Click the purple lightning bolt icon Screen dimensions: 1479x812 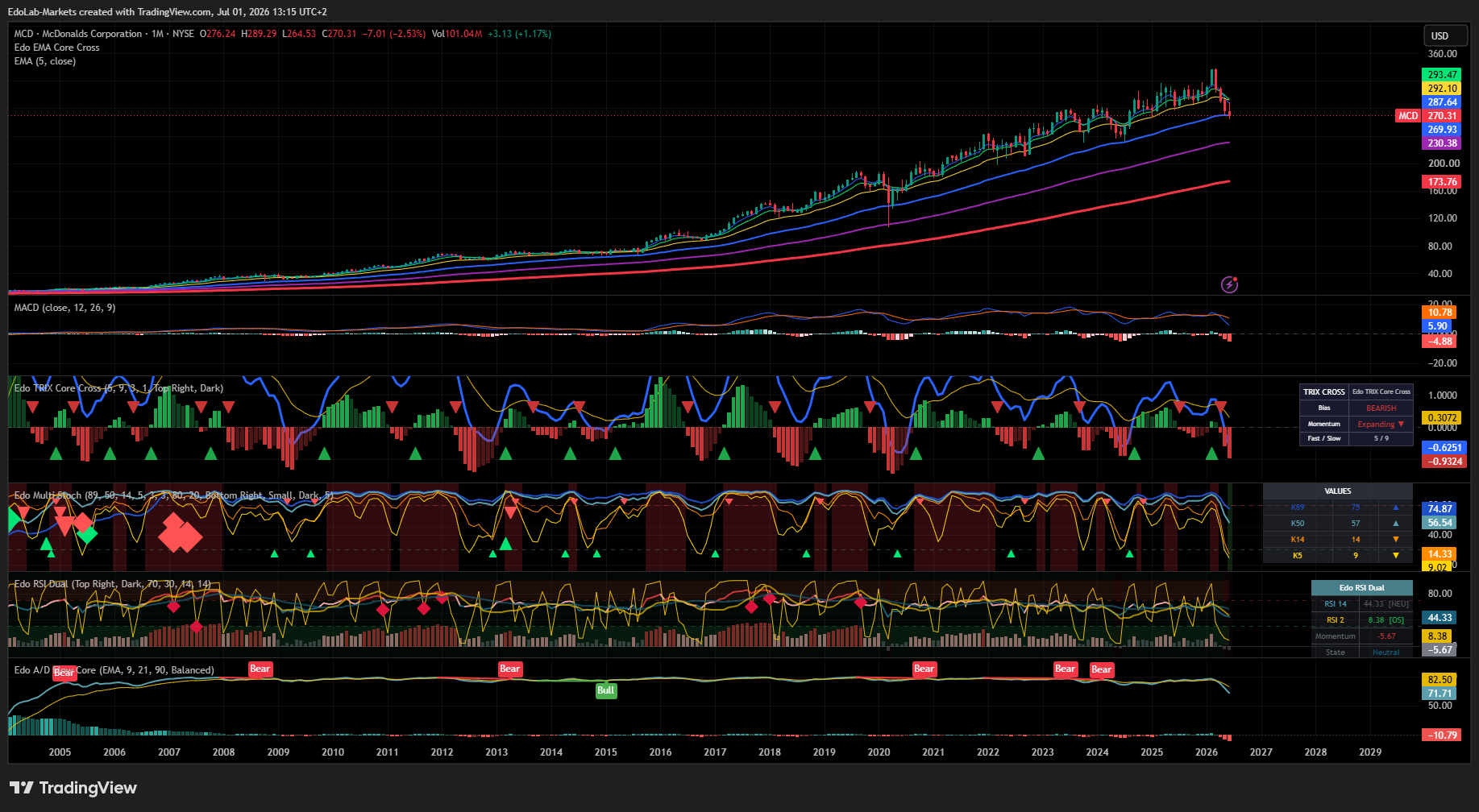coord(1229,284)
